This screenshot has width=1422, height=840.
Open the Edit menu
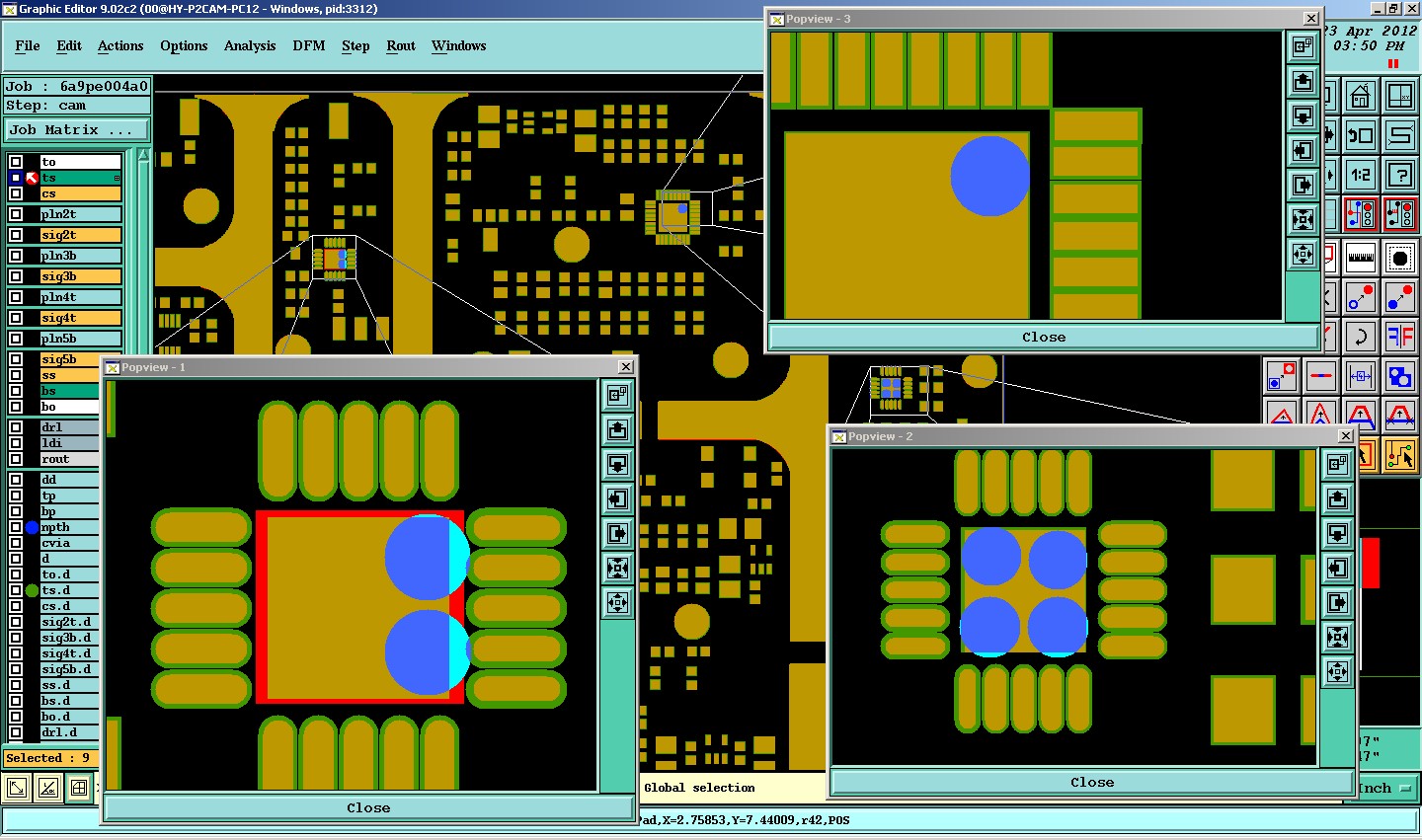[x=69, y=45]
